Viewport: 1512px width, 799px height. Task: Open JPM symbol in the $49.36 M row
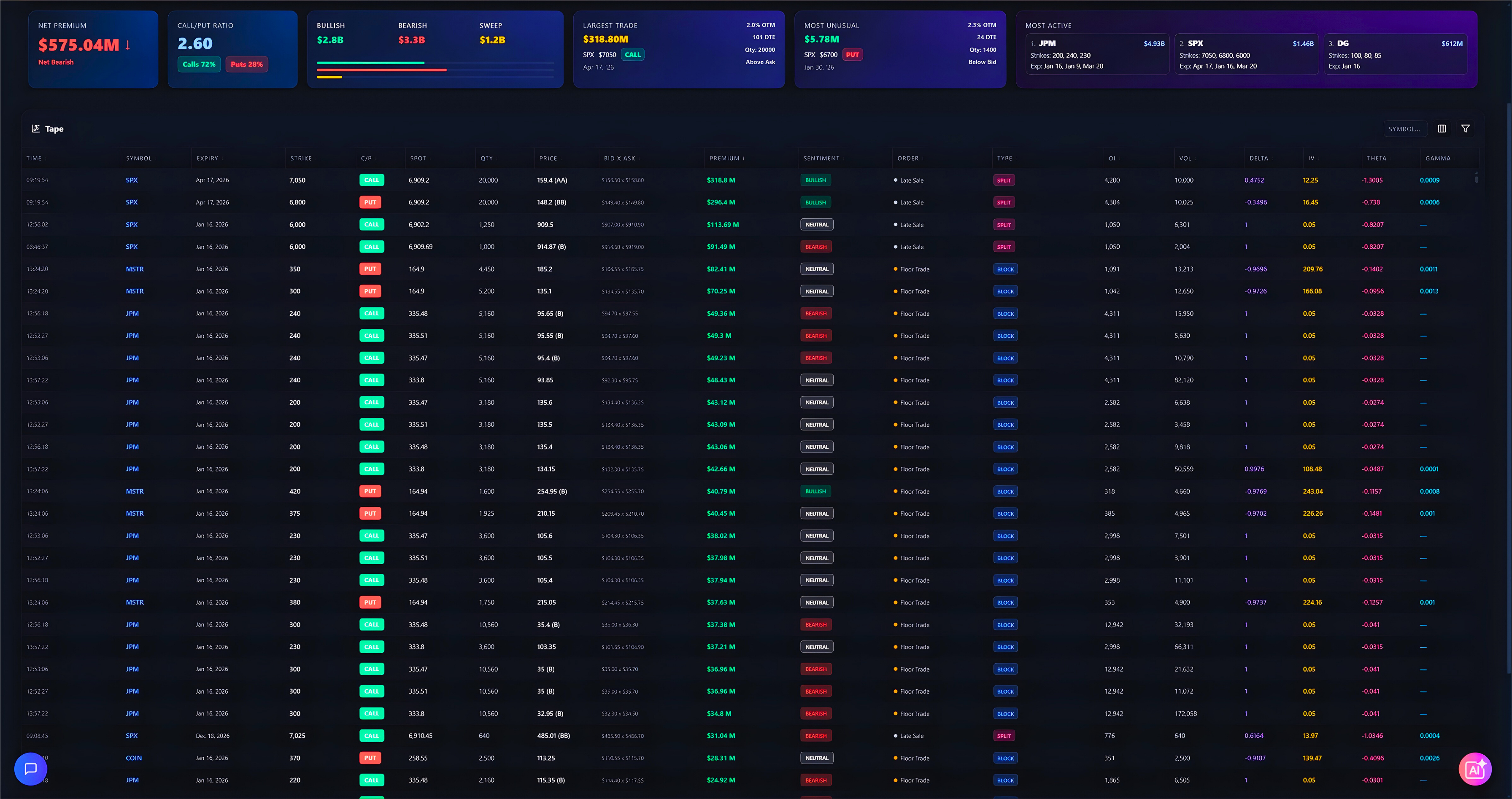132,314
